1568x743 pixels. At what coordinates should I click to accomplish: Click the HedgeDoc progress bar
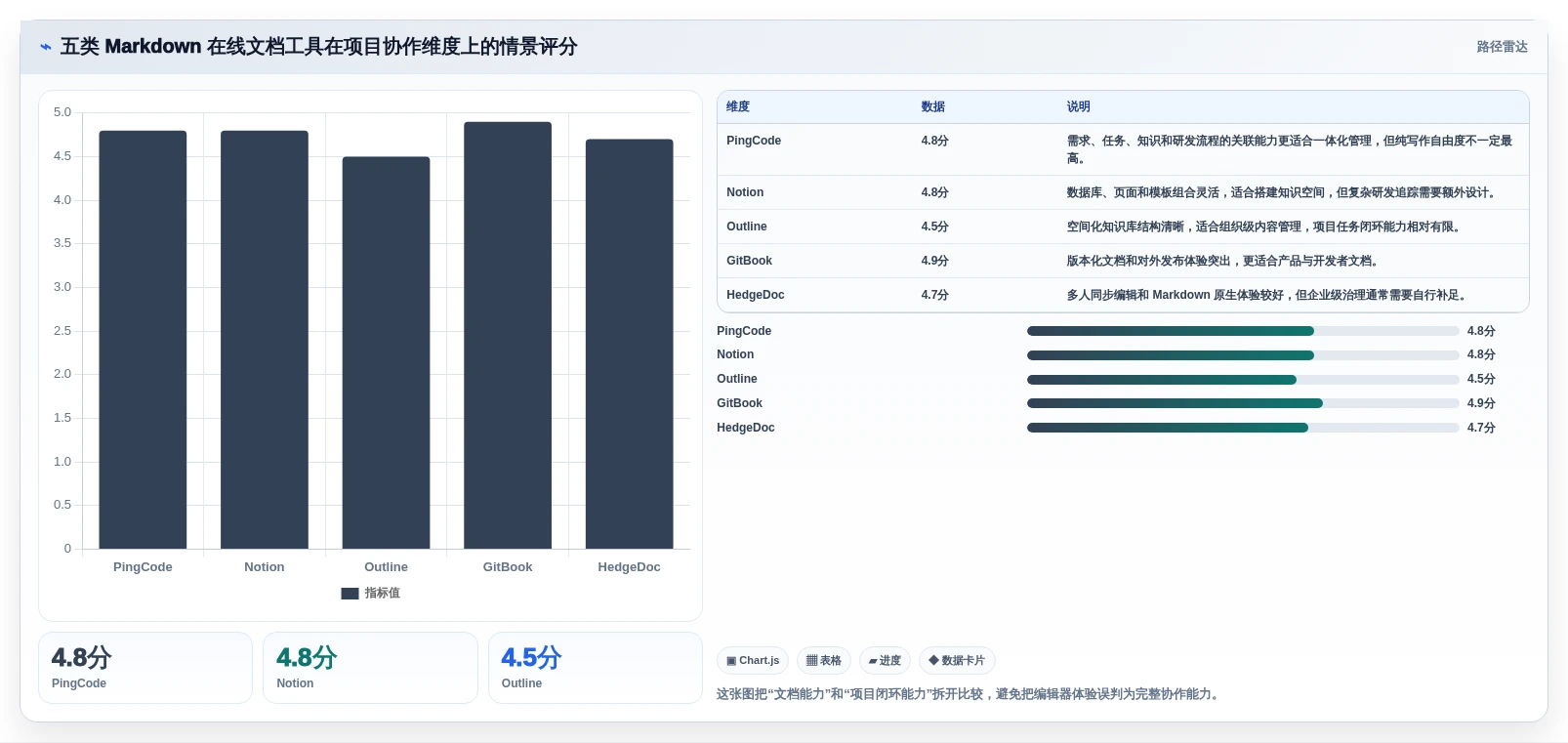pos(1243,428)
